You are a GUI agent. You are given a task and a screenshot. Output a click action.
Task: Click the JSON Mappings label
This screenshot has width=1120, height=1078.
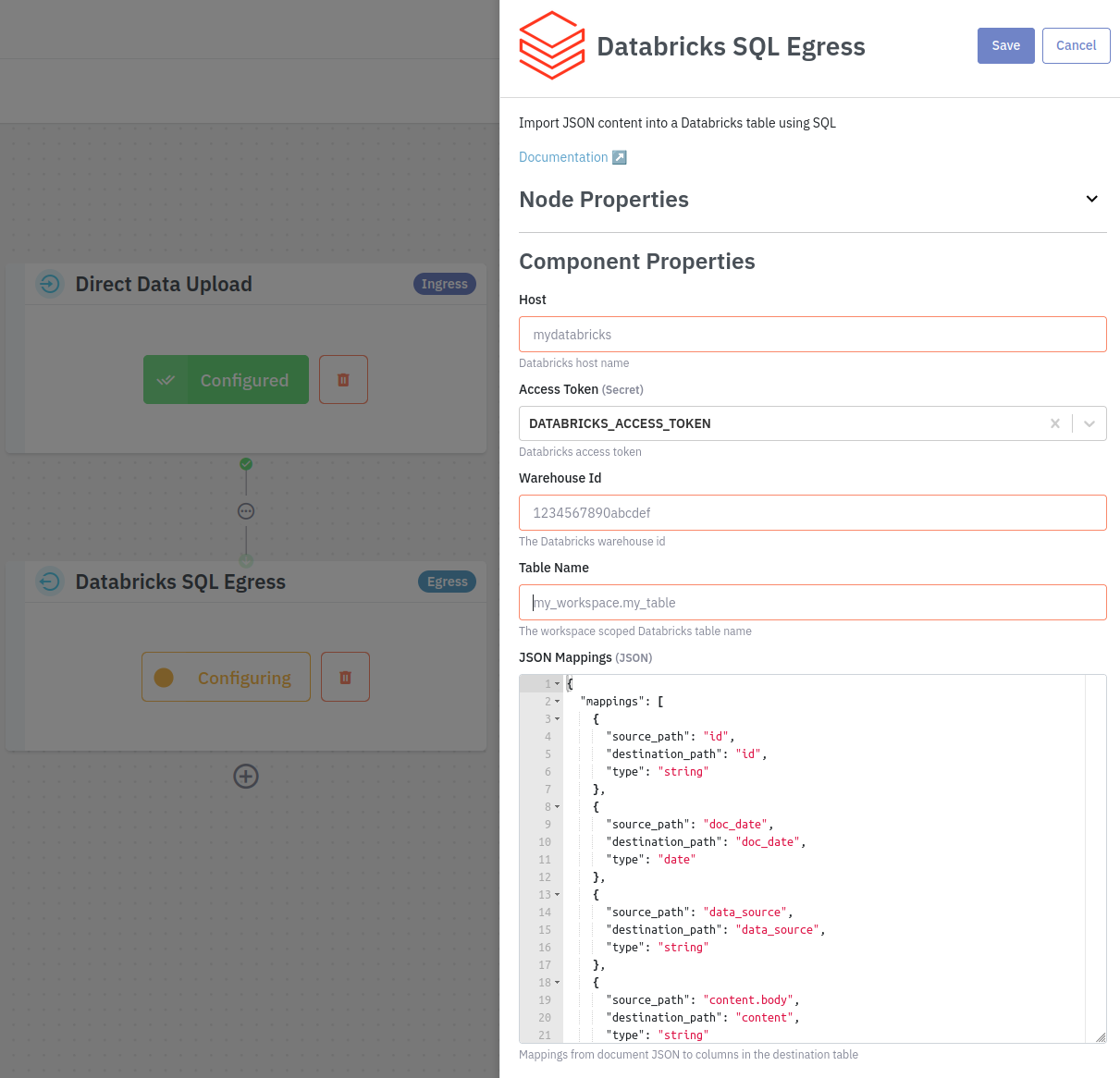point(565,657)
